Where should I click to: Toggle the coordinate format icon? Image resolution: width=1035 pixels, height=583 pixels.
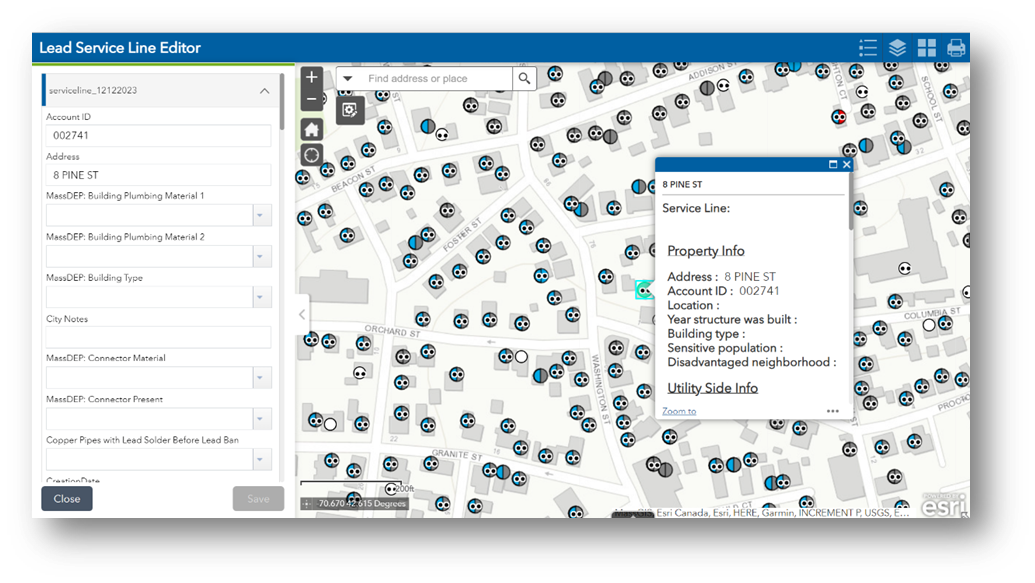click(x=307, y=504)
